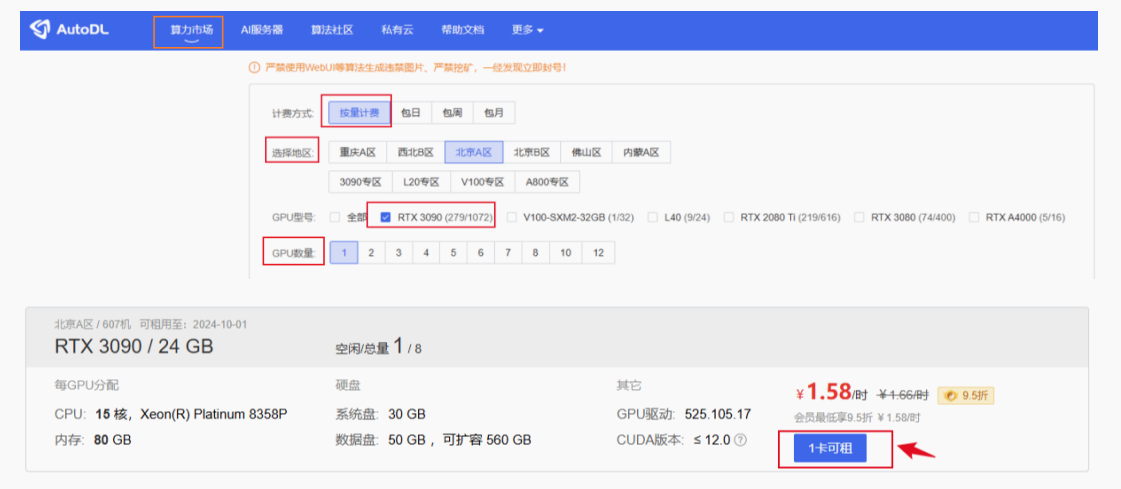Click the ¥1.58/时 price
The height and width of the screenshot is (489, 1121).
pos(831,392)
